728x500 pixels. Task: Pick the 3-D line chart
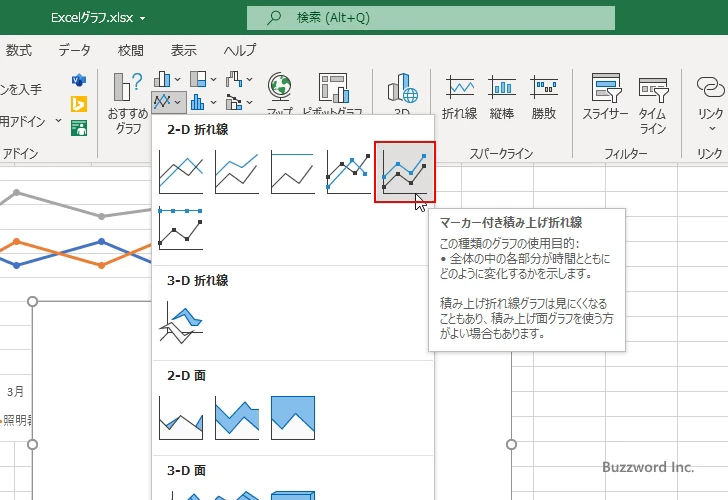[x=180, y=325]
